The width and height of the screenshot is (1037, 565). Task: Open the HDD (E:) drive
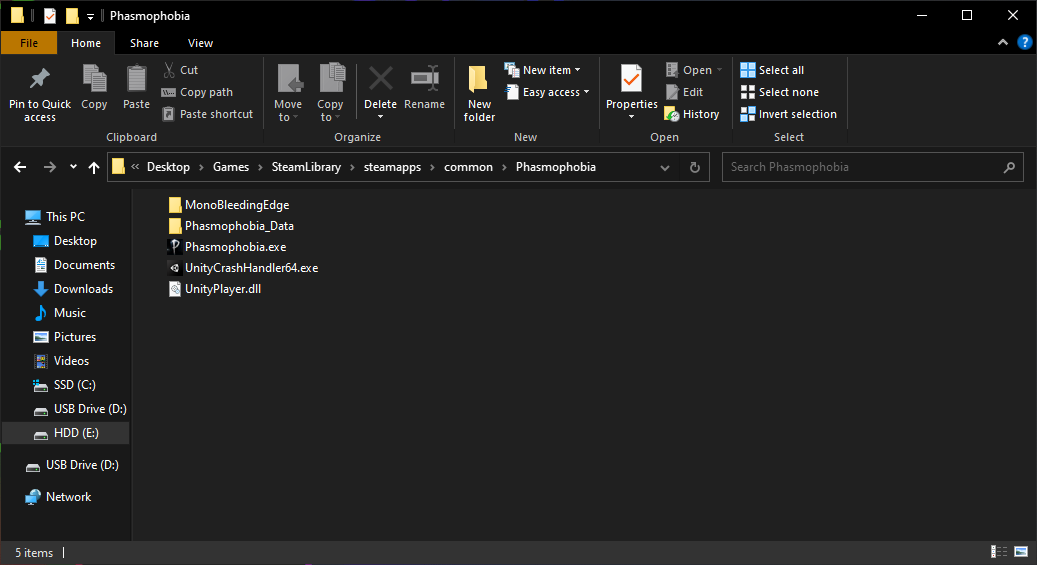[x=66, y=433]
